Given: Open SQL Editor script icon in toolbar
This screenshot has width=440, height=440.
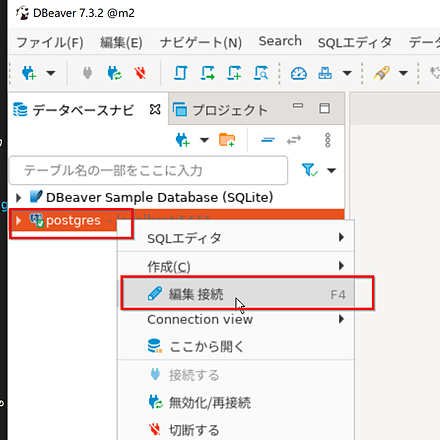Looking at the screenshot, I should click(181, 73).
